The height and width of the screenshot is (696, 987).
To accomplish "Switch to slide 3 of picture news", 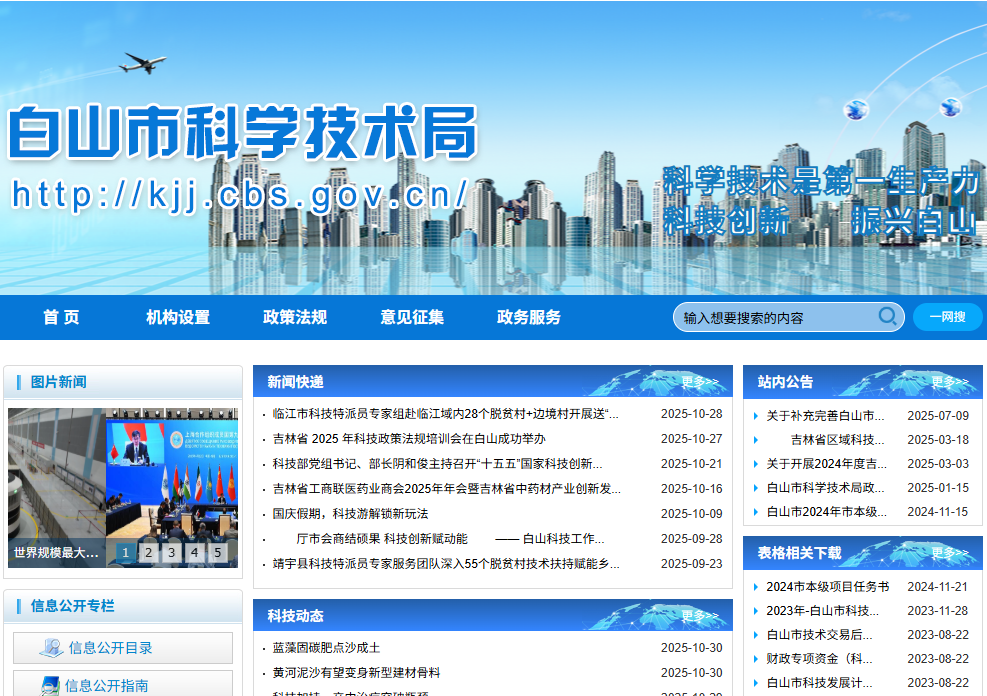I will 172,552.
